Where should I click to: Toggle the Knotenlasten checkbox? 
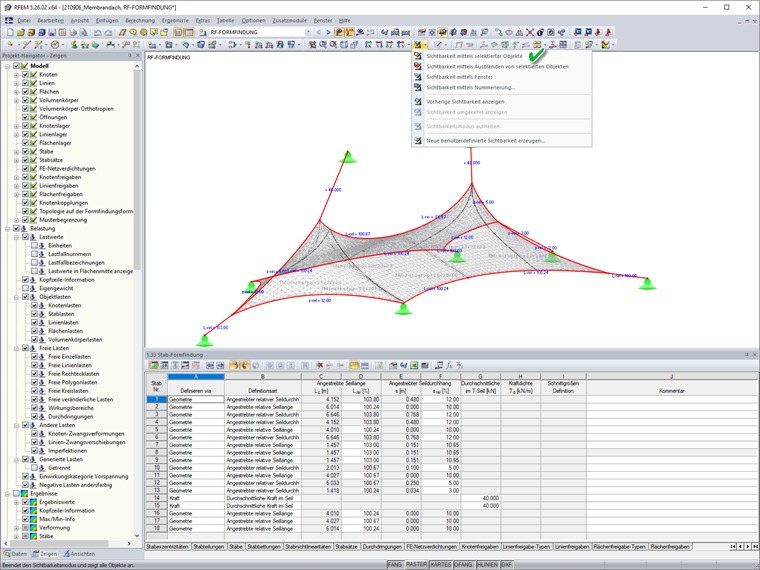pos(34,305)
